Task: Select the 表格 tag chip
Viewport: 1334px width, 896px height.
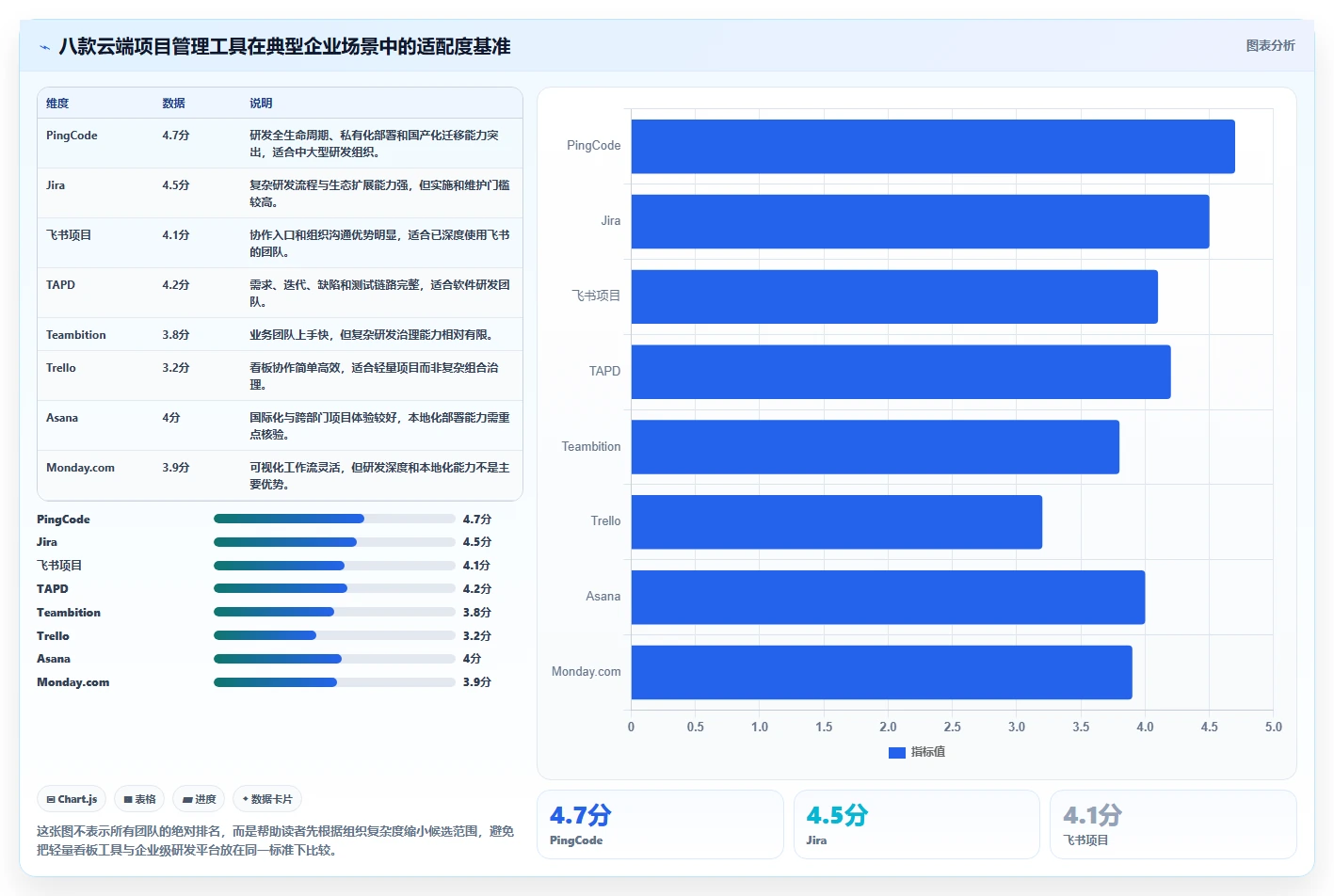Action: tap(139, 799)
